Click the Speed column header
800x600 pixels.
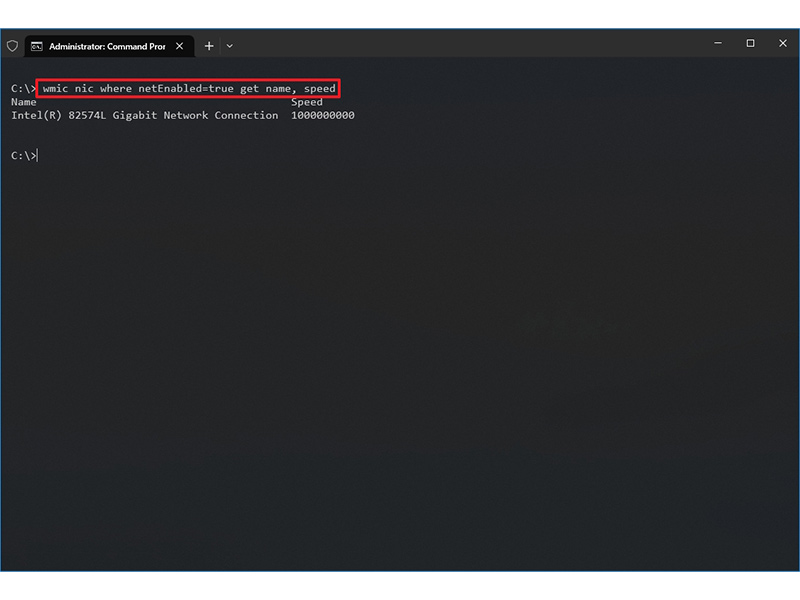tap(307, 102)
